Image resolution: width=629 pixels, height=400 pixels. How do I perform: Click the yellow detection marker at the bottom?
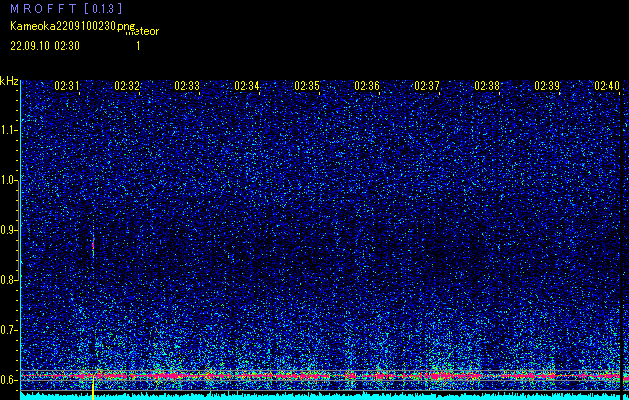[x=93, y=386]
